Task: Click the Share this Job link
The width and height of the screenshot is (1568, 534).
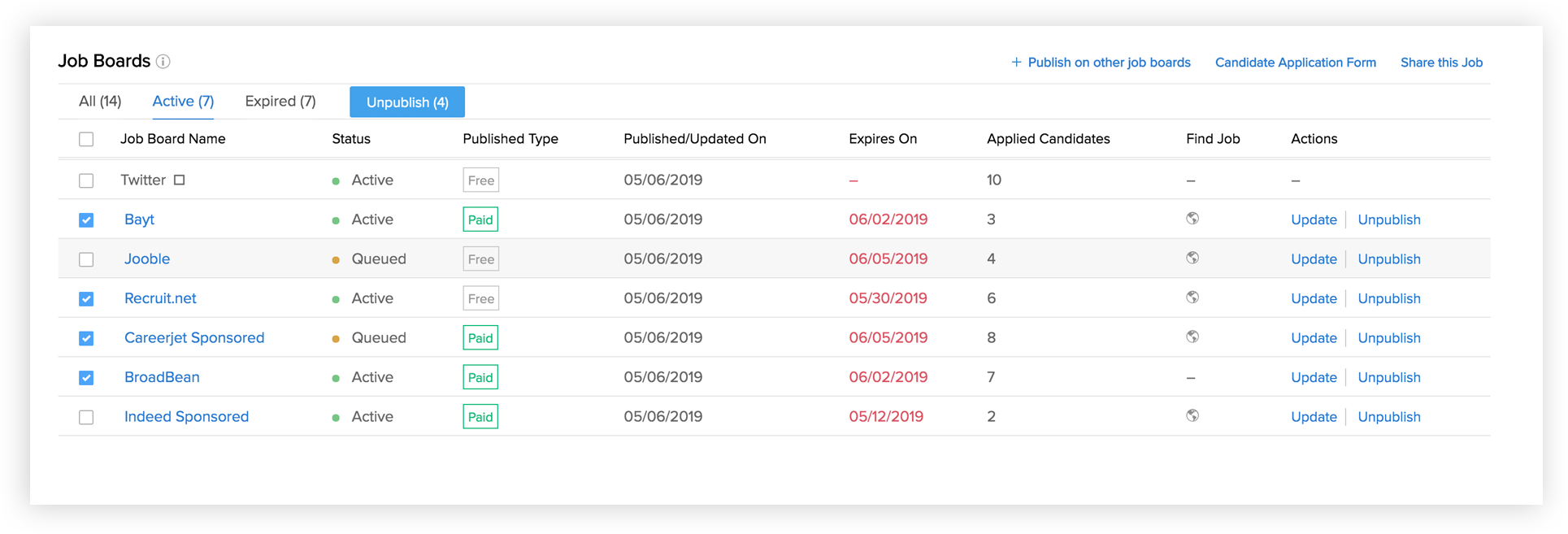Action: point(1441,63)
